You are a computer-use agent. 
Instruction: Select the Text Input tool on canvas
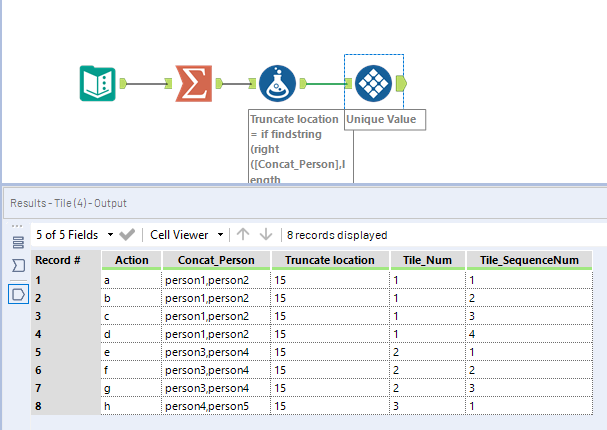(98, 83)
